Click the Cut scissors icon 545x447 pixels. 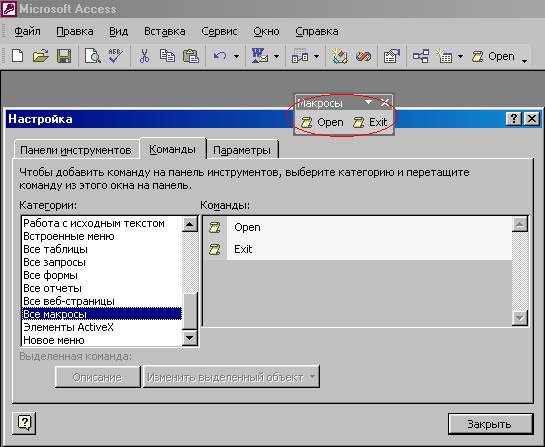[144, 56]
